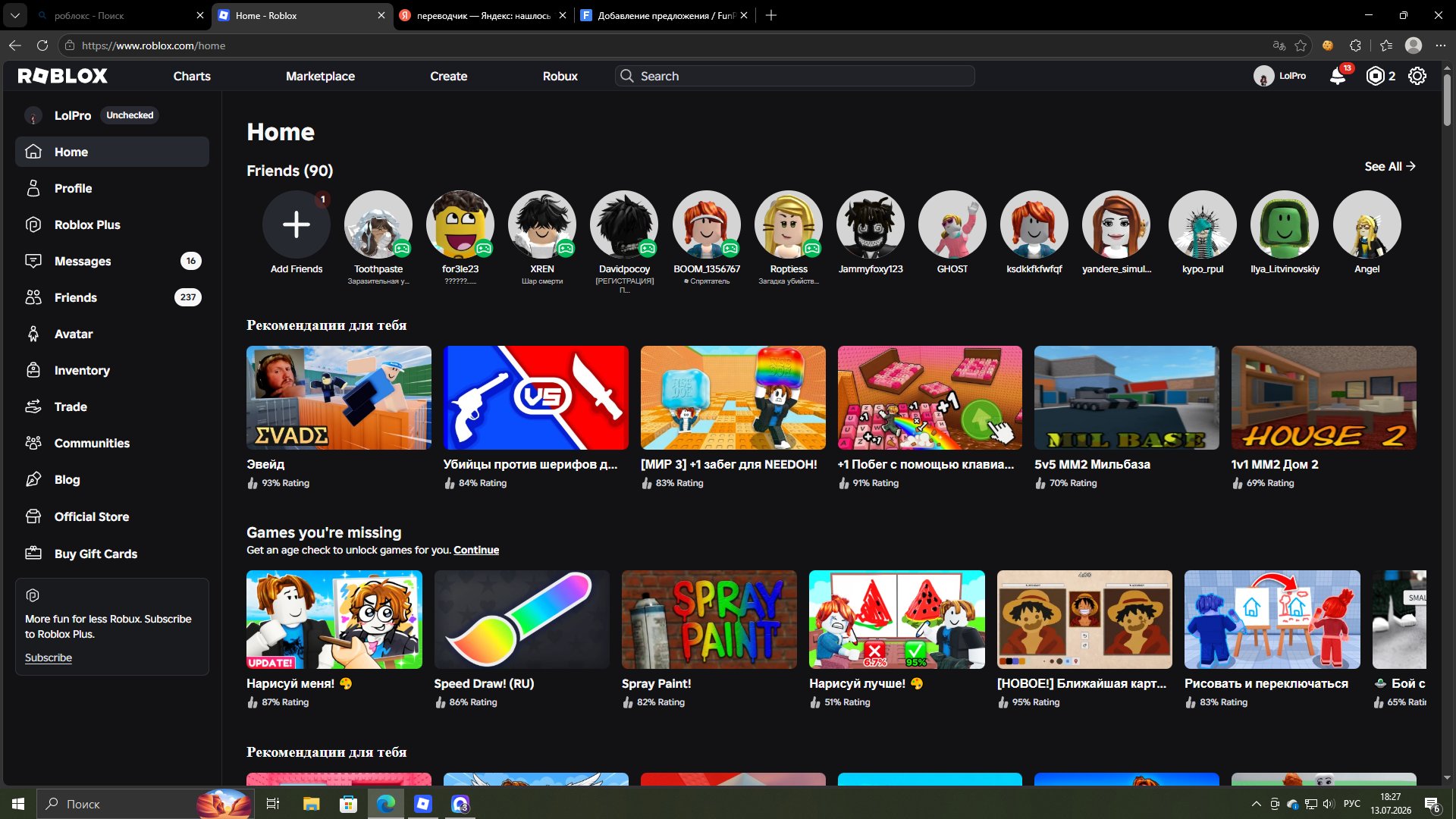Click the Unchecked badge next to LolPro
The width and height of the screenshot is (1456, 819).
pos(130,115)
